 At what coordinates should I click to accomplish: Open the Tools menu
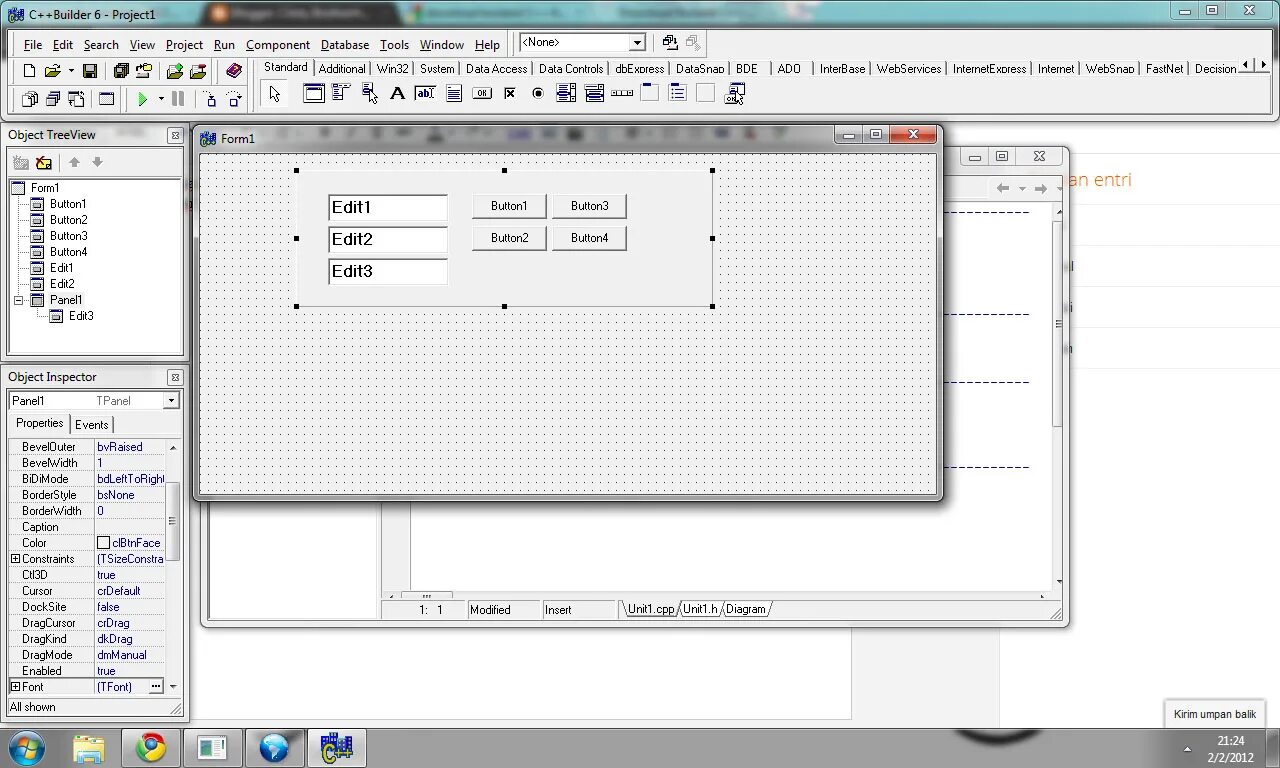394,45
